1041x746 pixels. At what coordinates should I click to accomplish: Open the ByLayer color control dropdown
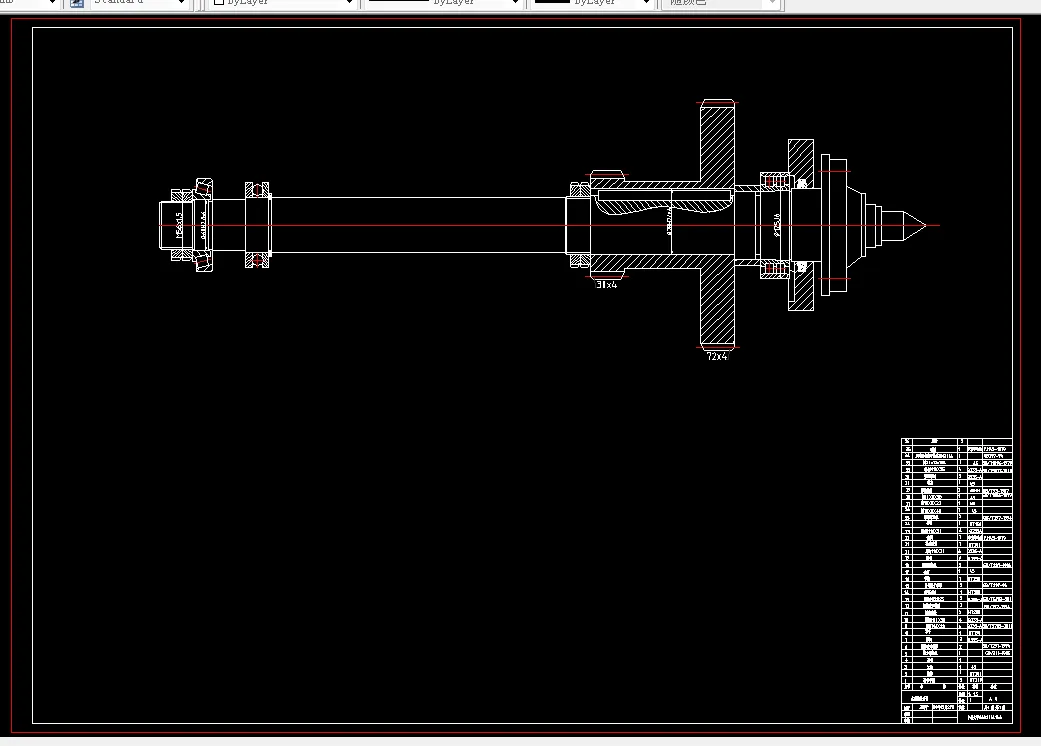tap(283, 3)
